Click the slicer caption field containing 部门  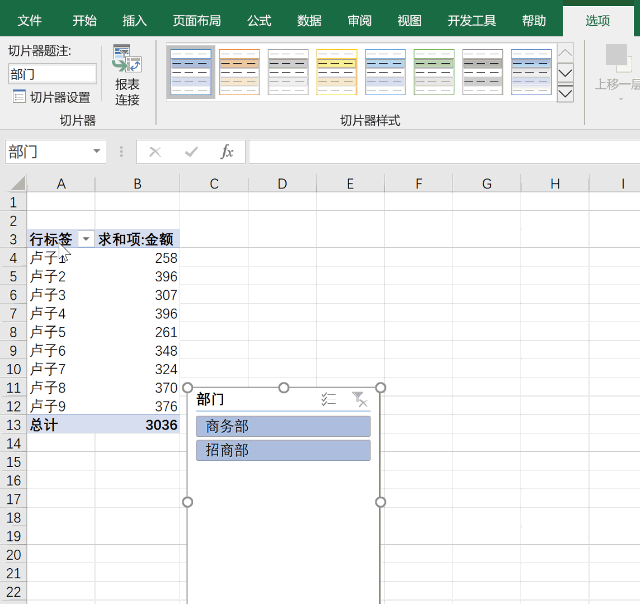pos(52,74)
